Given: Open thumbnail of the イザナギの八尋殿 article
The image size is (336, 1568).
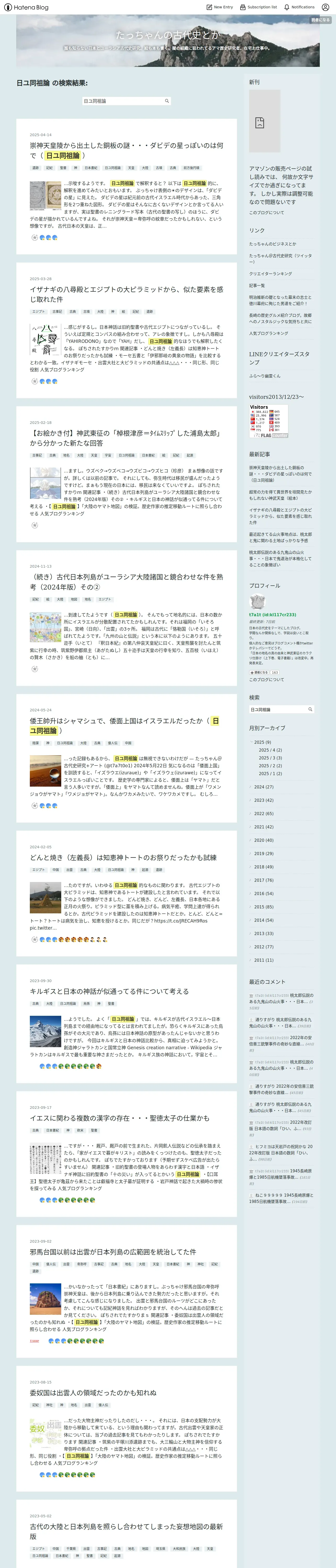Looking at the screenshot, I should pyautogui.click(x=46, y=340).
